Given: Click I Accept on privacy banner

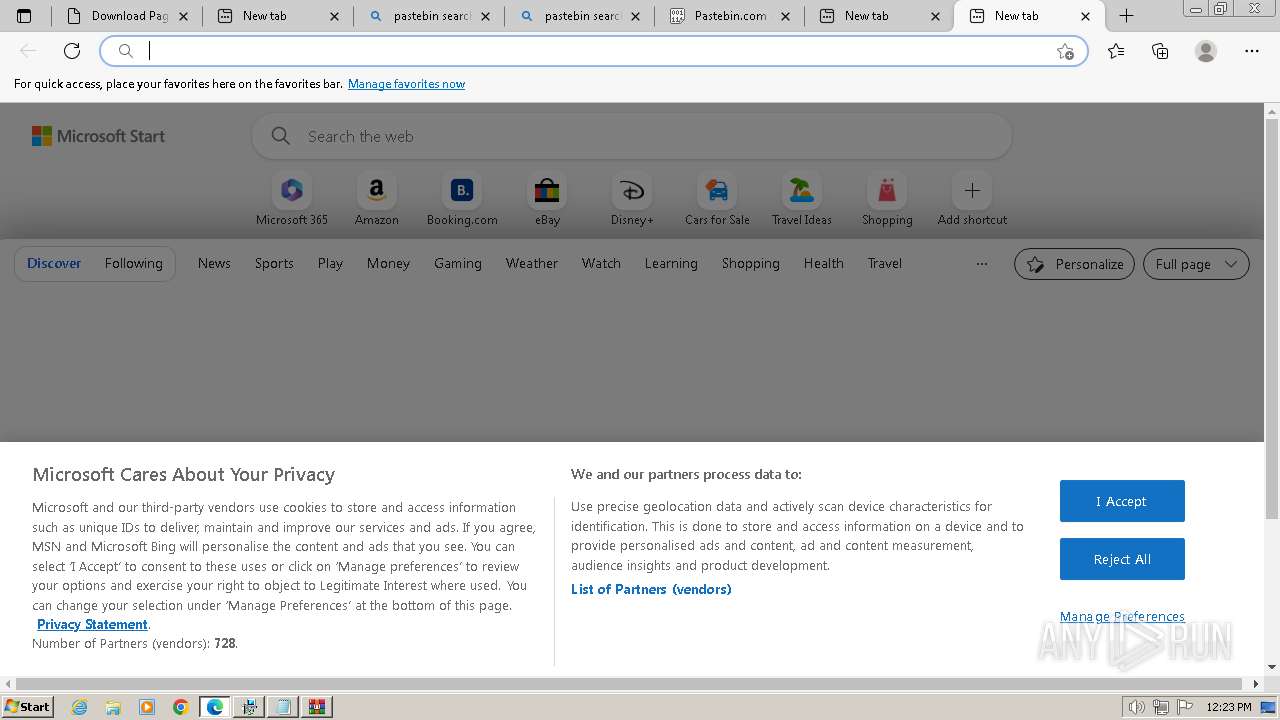Looking at the screenshot, I should tap(1122, 501).
